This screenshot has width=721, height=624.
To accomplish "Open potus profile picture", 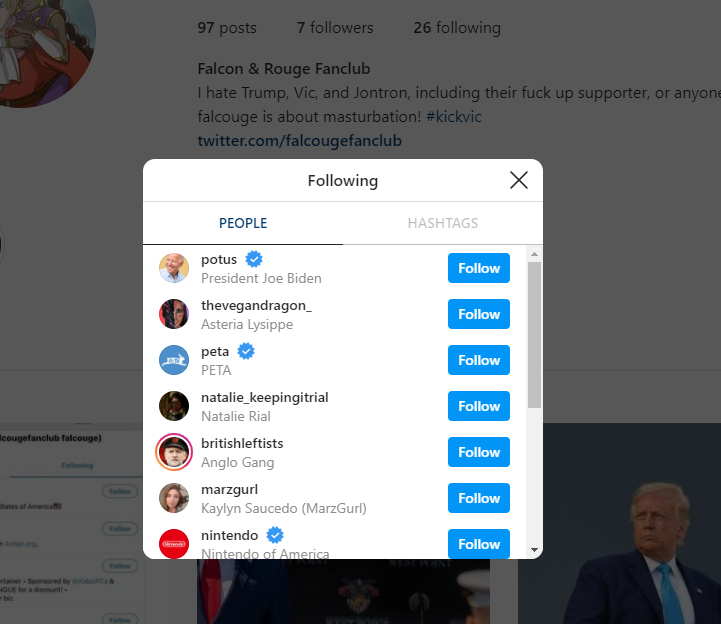I will (x=174, y=268).
